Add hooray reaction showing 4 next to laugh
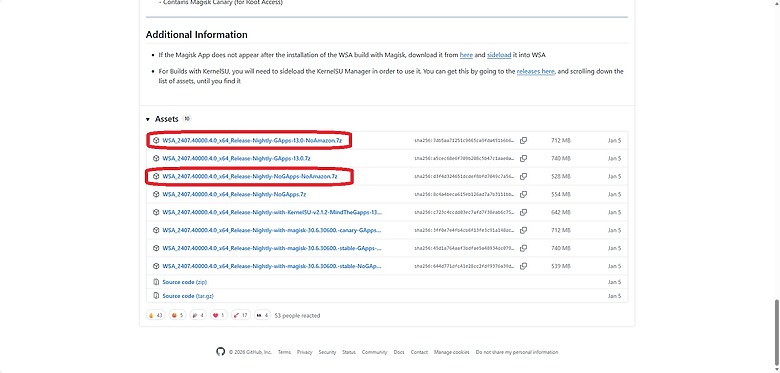This screenshot has width=780, height=373. (199, 315)
